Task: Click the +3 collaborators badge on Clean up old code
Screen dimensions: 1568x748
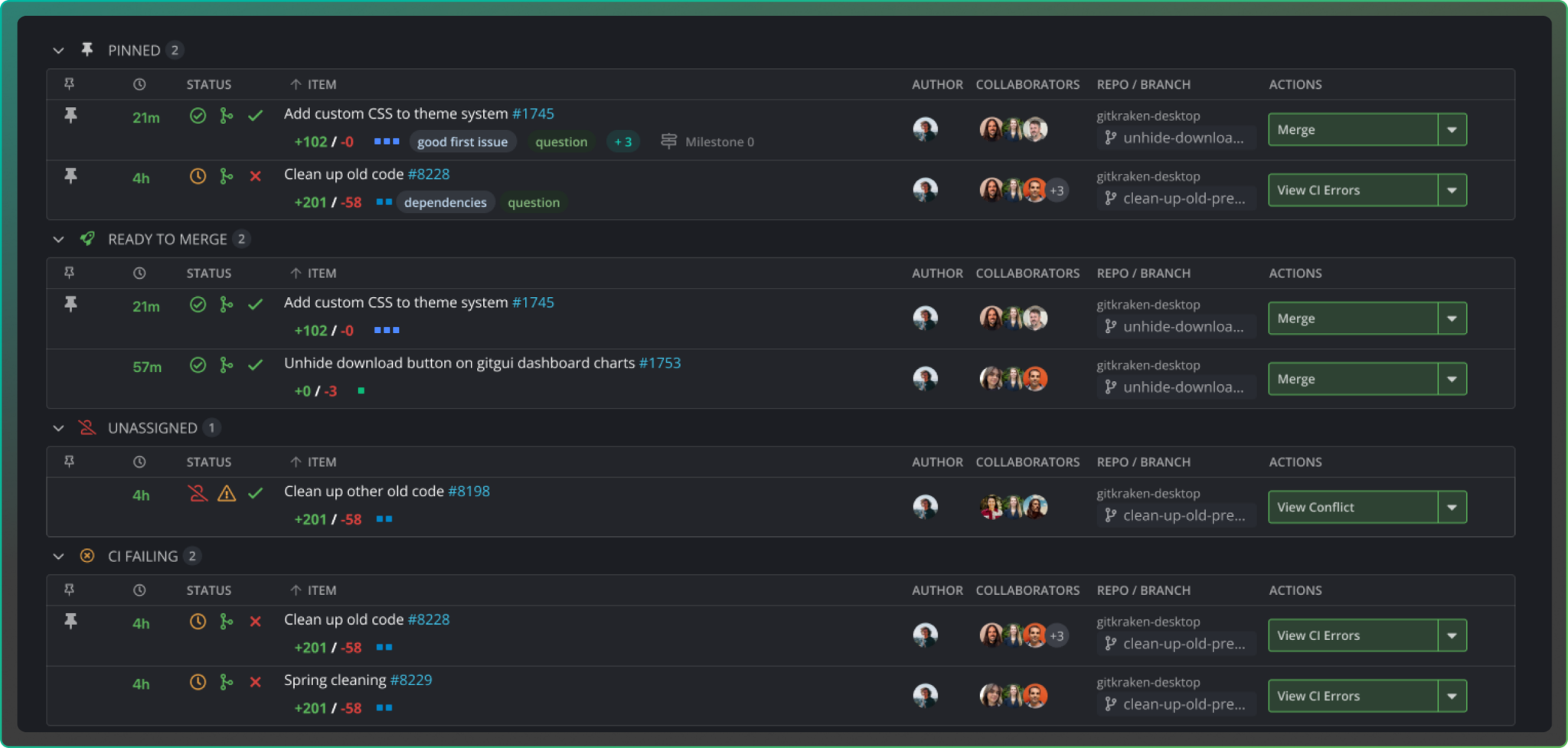Action: pos(1057,189)
